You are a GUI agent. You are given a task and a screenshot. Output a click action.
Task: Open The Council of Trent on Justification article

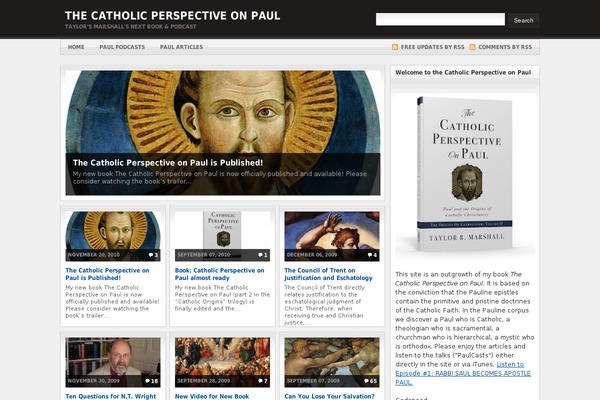(x=328, y=274)
